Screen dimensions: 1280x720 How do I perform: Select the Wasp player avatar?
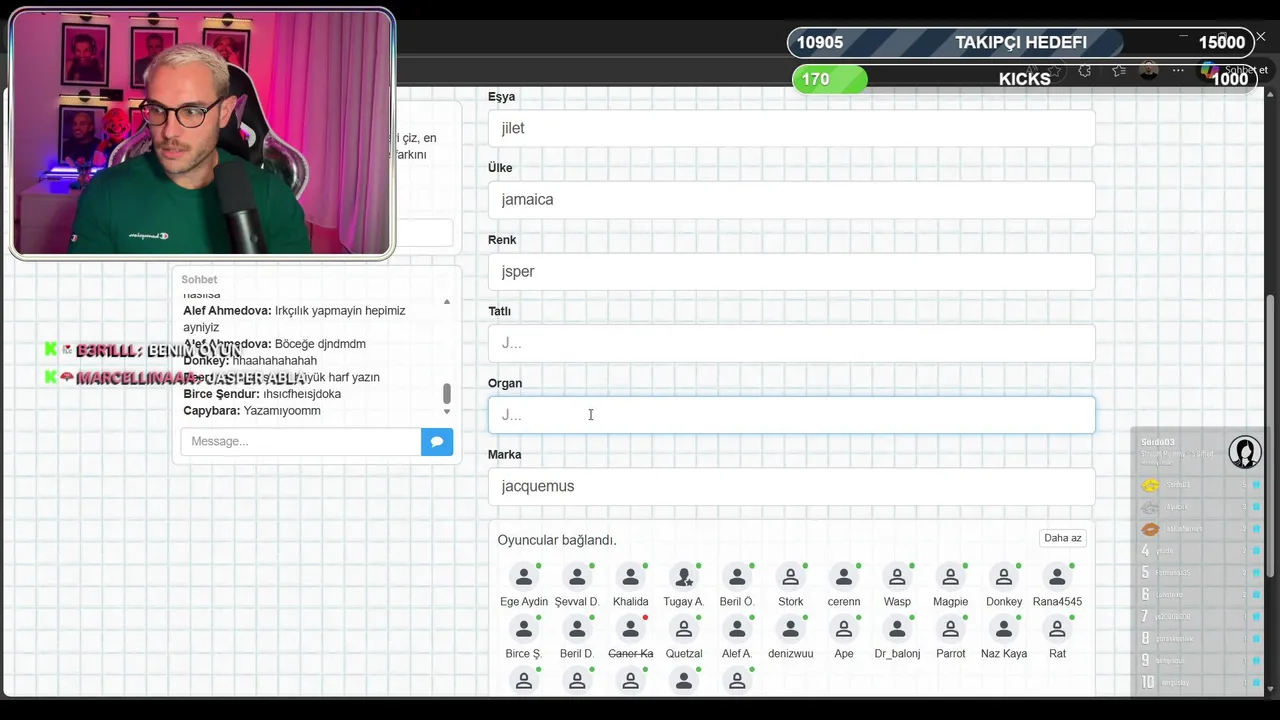897,576
